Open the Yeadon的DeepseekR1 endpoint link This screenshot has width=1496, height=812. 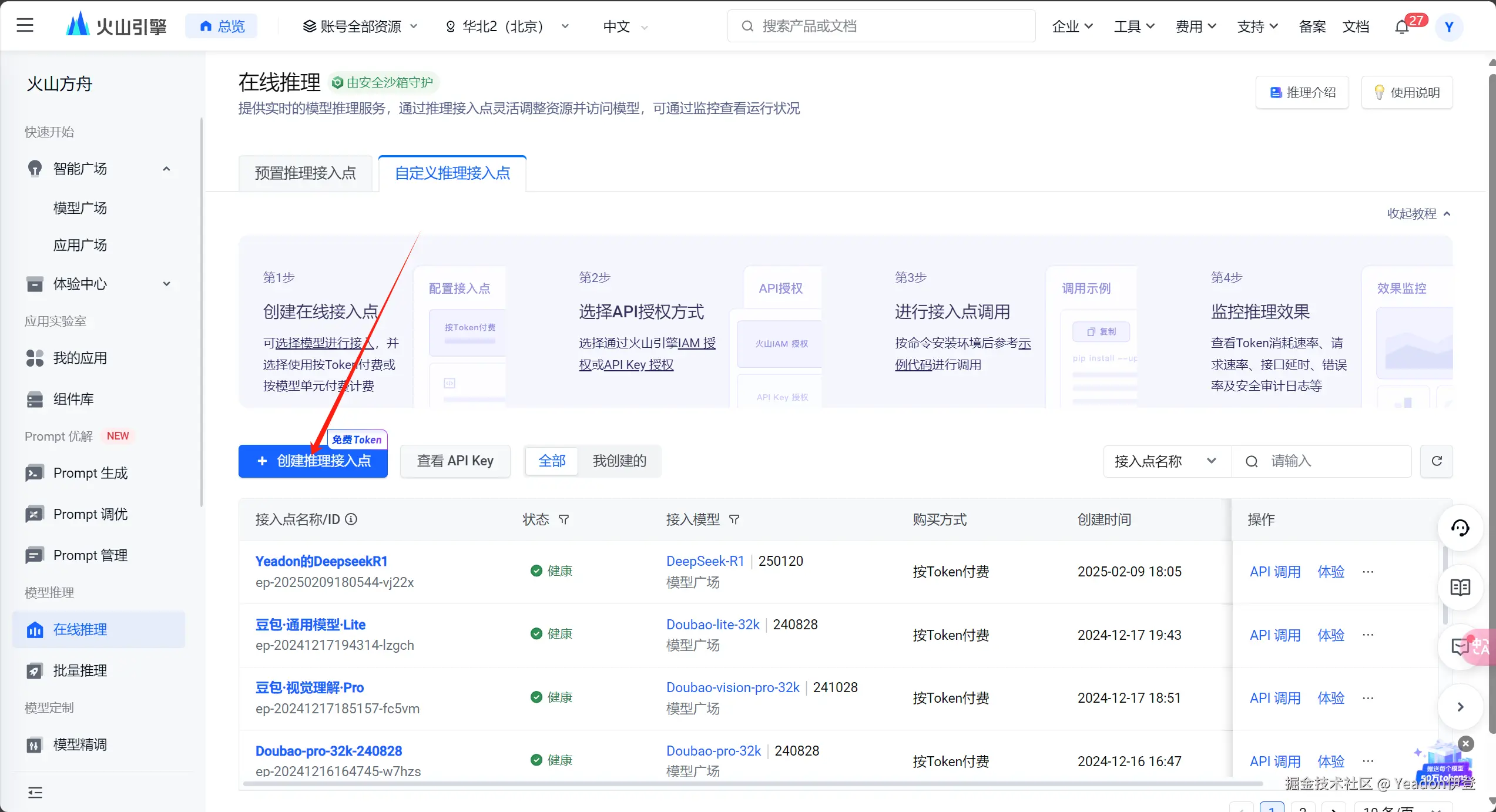[321, 561]
